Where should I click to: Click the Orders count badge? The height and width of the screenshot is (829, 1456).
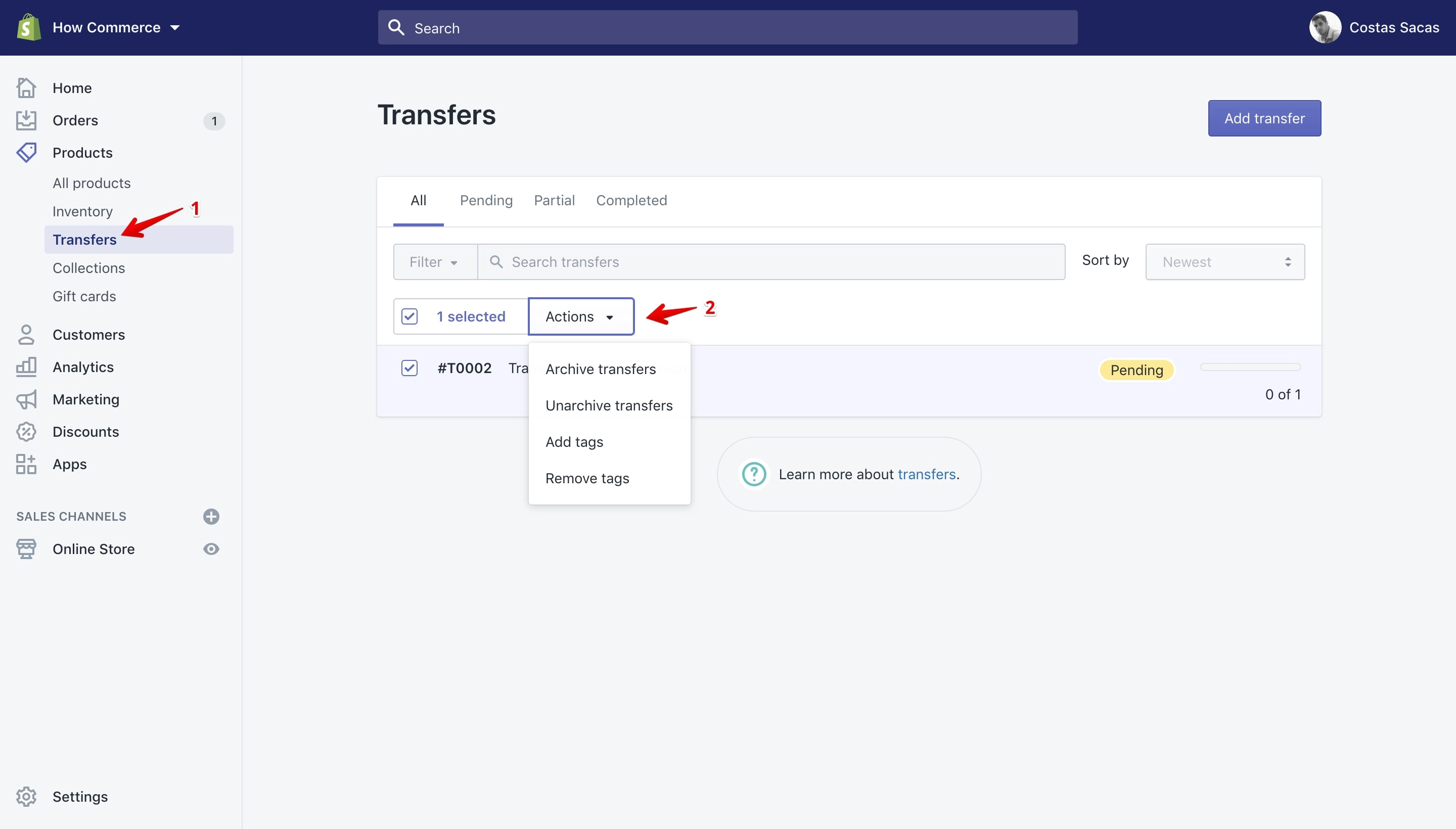(x=214, y=121)
